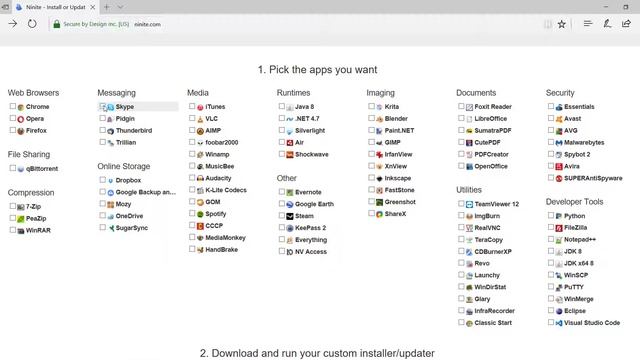The image size is (640, 360).
Task: Tick the Chrome checkbox
Action: 13,106
